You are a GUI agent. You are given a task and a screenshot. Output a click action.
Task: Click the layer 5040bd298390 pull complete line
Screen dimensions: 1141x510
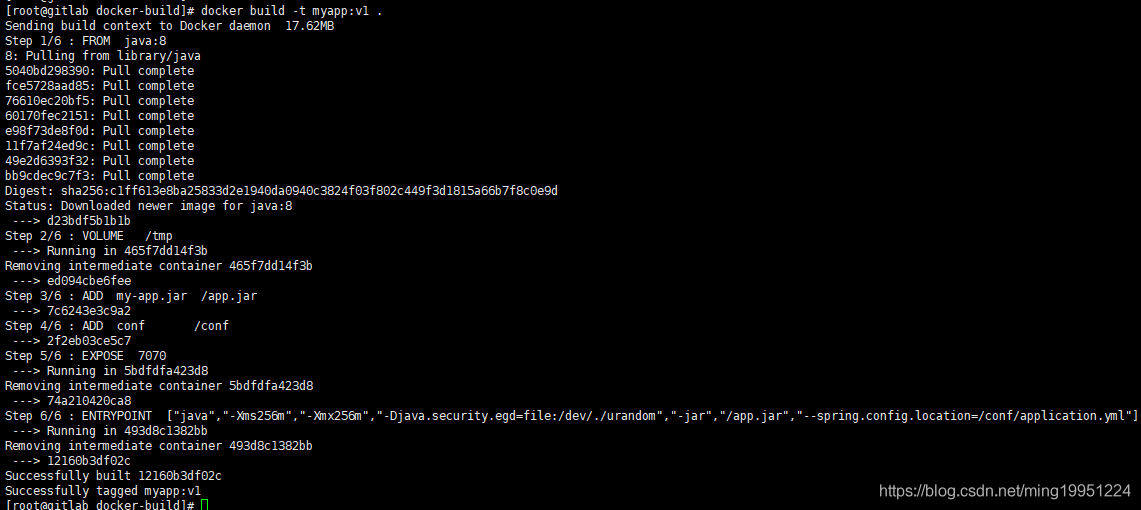(x=99, y=70)
